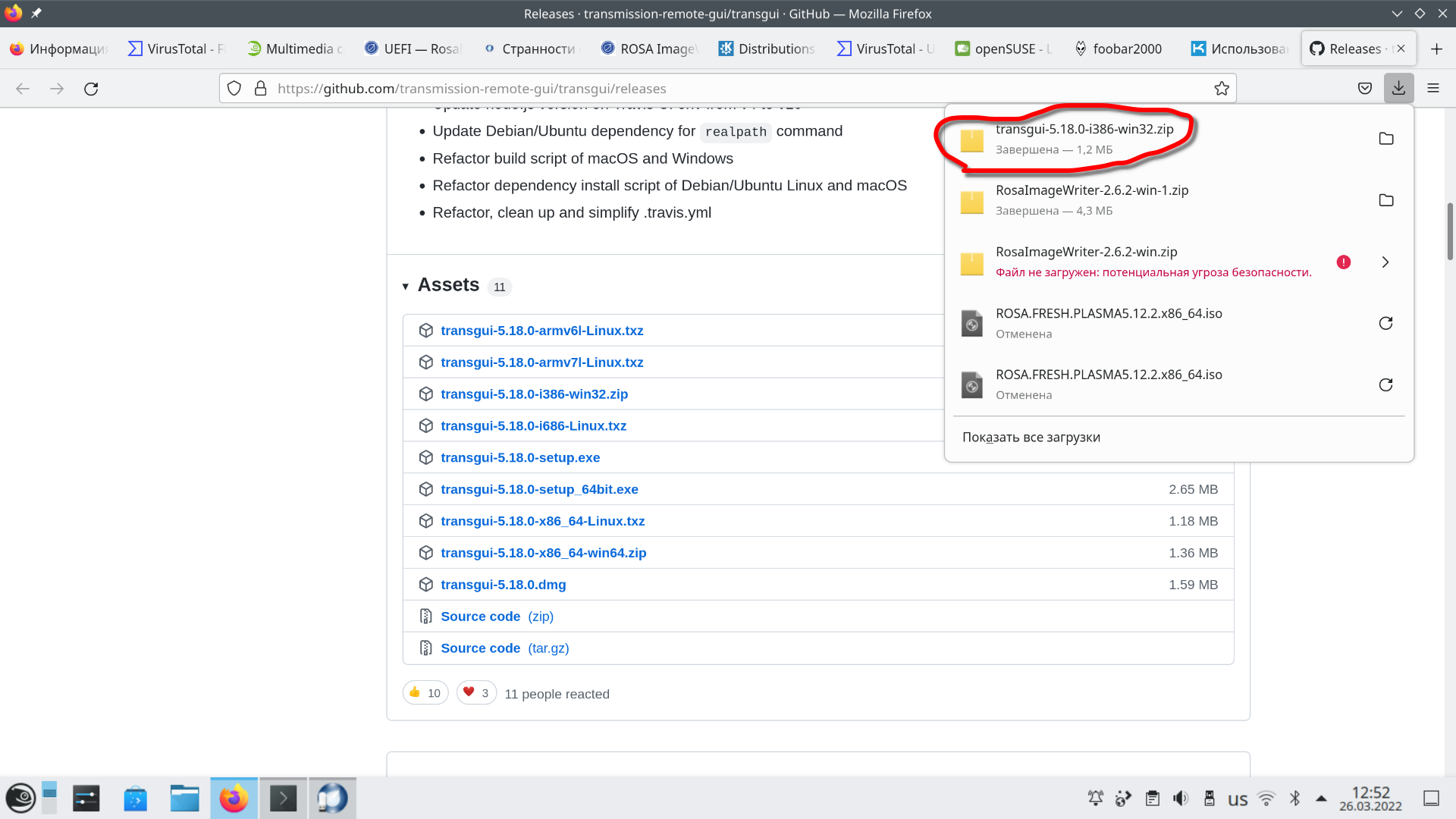
Task: Show hidden system tray icons arrow
Action: tap(1321, 799)
